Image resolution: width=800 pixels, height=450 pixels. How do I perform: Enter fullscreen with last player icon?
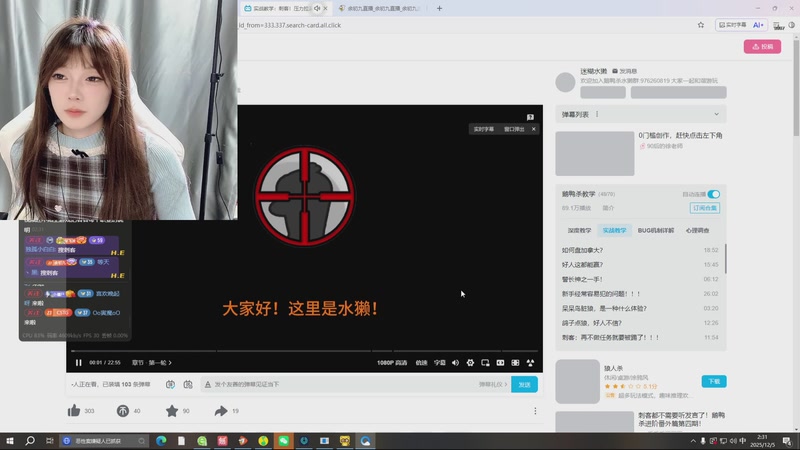530,363
